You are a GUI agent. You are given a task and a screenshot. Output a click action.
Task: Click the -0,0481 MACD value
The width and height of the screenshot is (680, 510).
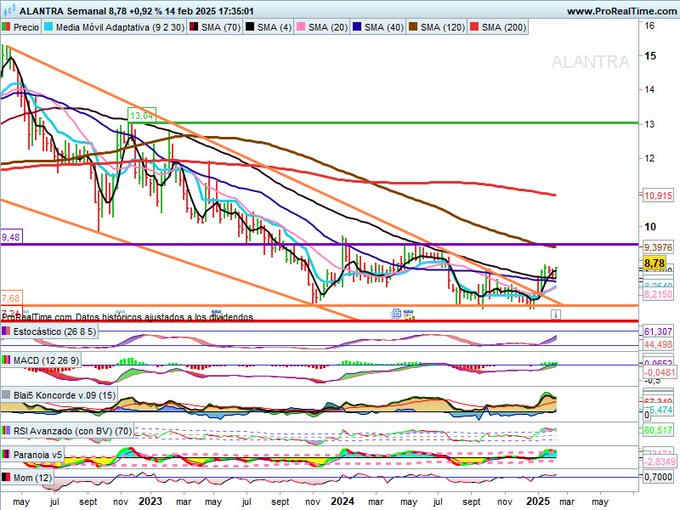click(659, 372)
